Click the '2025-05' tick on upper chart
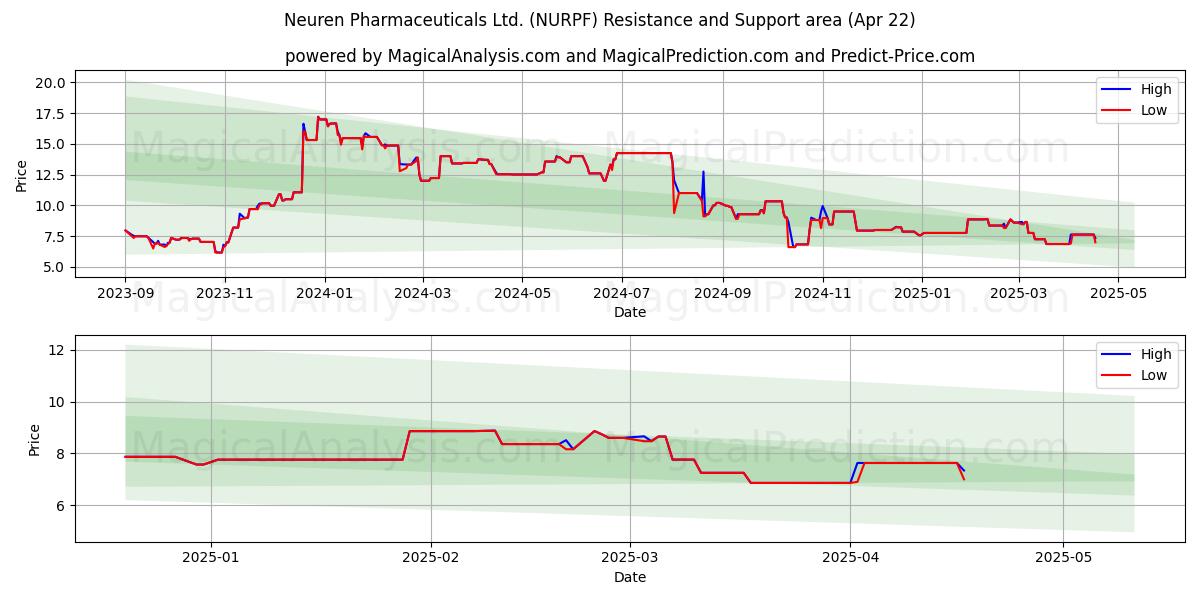 [x=1118, y=292]
